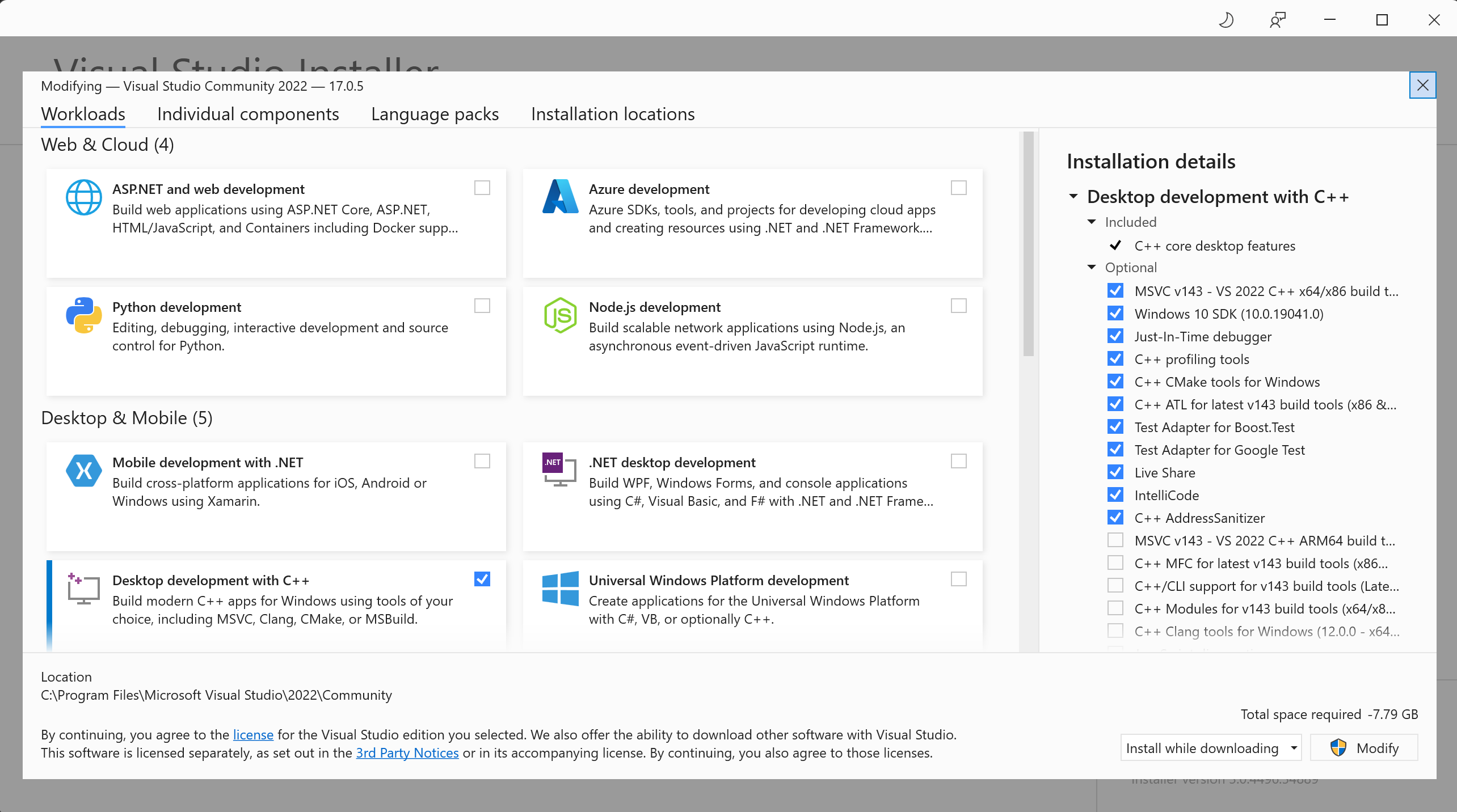Click the Python development logo icon

83,315
